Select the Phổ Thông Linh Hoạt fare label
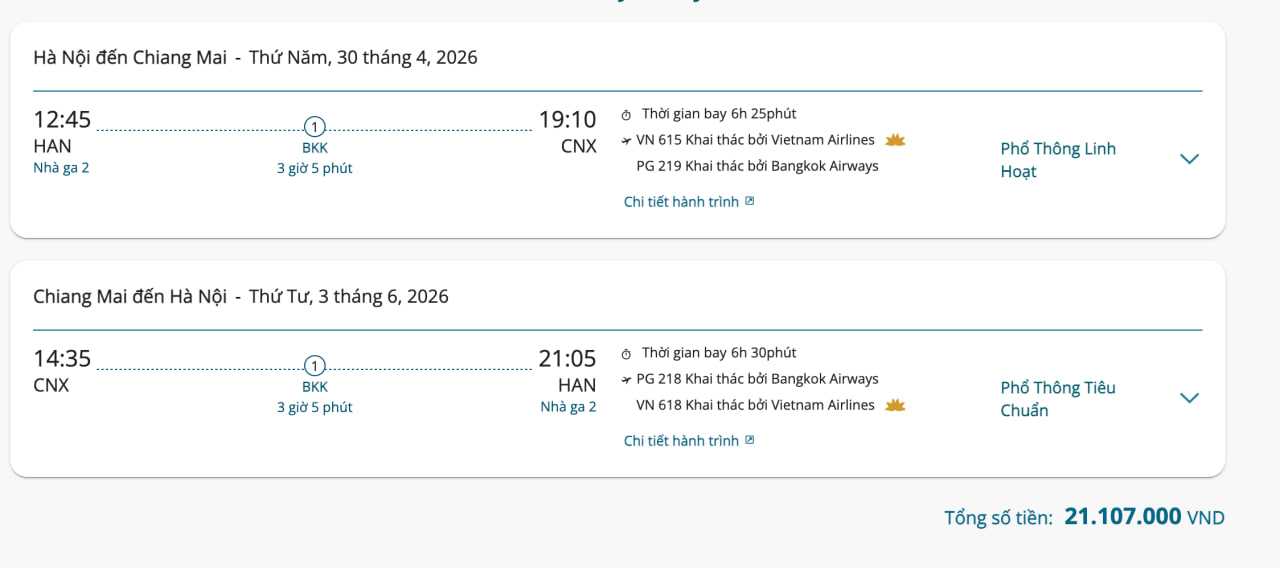The width and height of the screenshot is (1280, 568). (x=1058, y=160)
